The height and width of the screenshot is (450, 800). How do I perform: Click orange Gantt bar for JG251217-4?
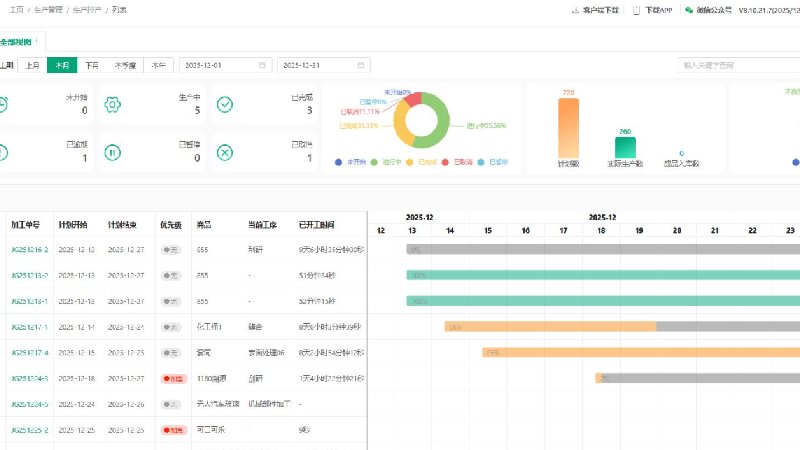(641, 352)
